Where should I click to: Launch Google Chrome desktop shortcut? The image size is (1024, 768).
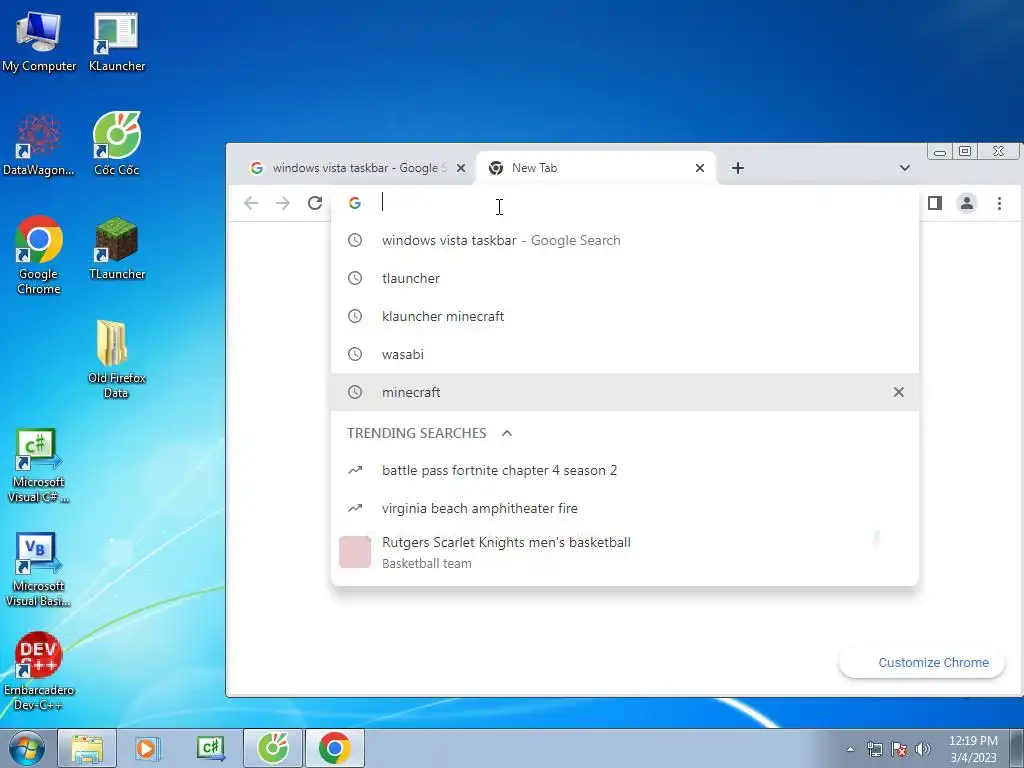coord(39,255)
